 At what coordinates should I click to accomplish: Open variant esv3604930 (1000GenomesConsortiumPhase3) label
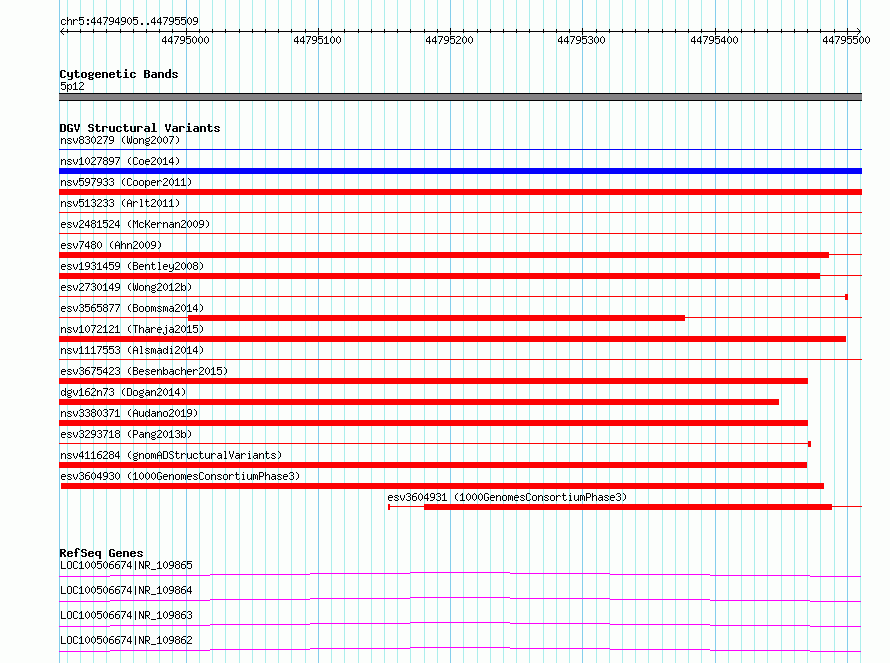tap(180, 476)
